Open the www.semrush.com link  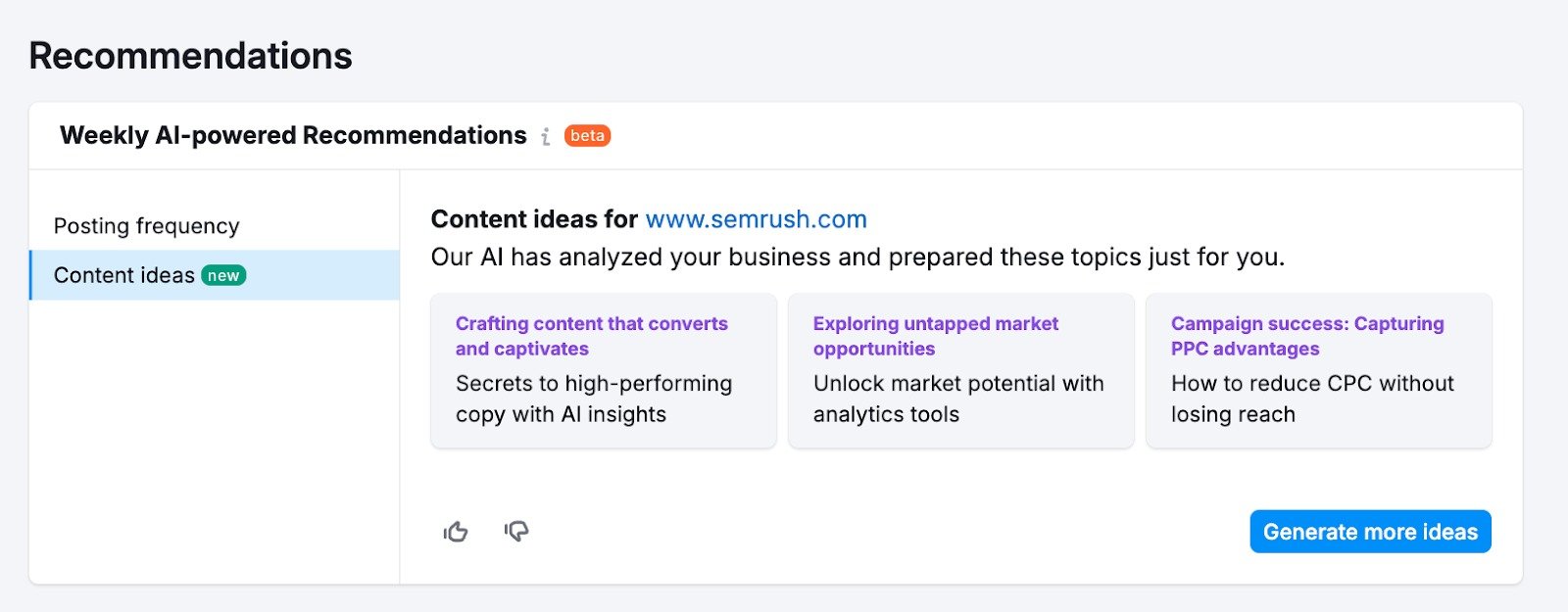pyautogui.click(x=756, y=219)
